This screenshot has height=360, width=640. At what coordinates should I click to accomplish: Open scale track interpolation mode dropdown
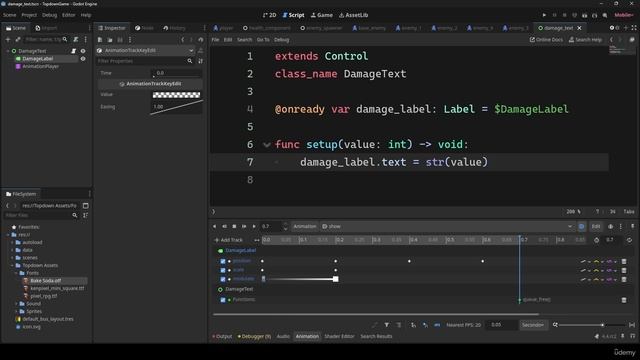coord(598,270)
